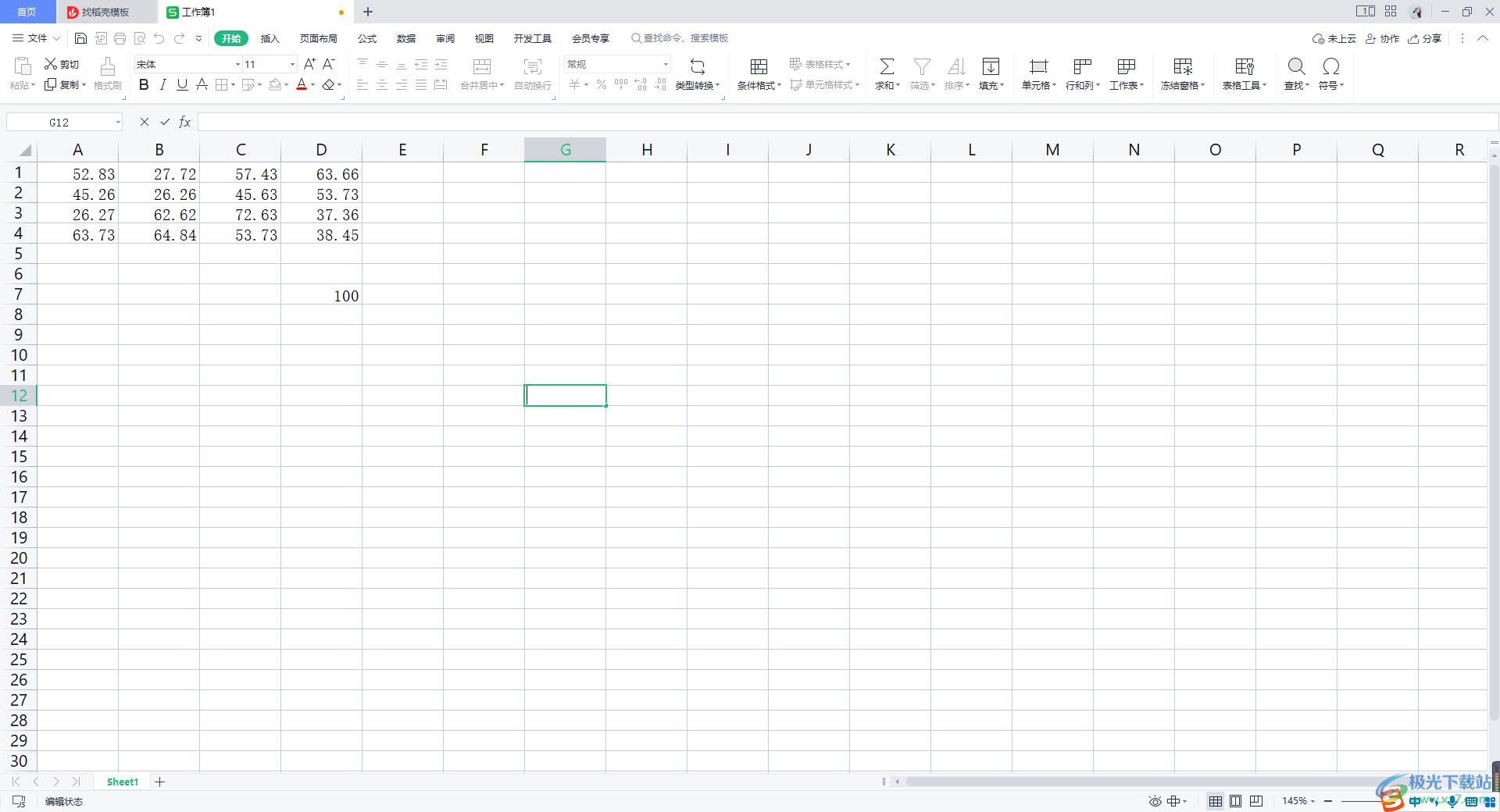This screenshot has width=1500, height=812.
Task: Click the eye protection mode icon in status bar
Action: (x=1155, y=801)
